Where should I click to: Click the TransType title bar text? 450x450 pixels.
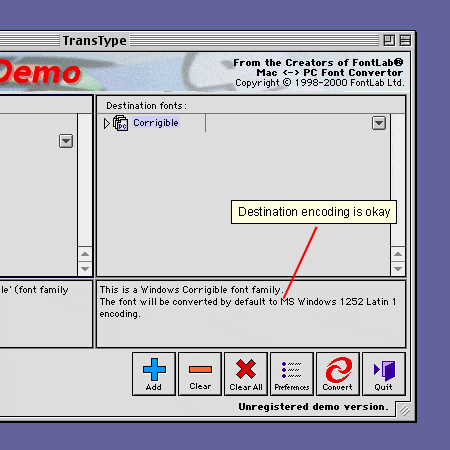pos(95,41)
